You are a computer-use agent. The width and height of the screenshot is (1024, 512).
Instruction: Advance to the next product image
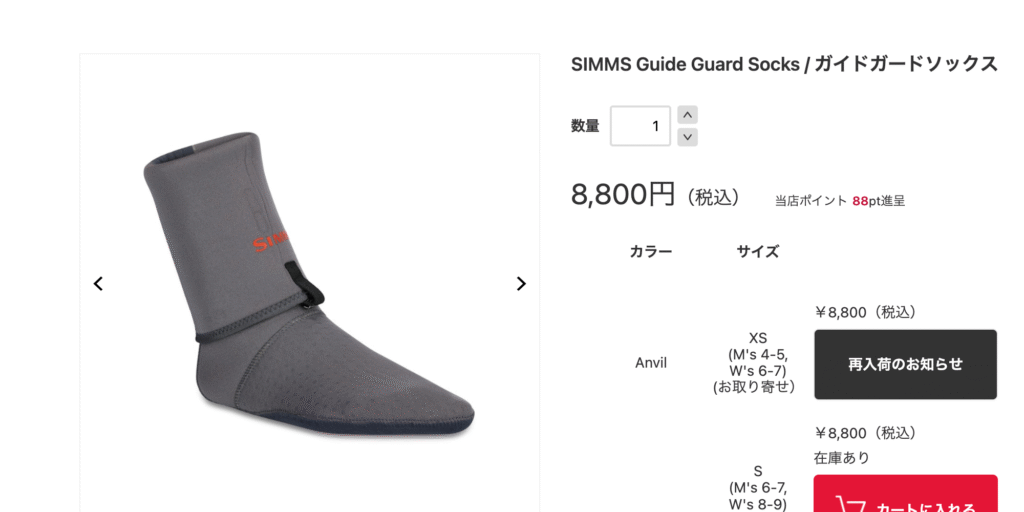[521, 283]
